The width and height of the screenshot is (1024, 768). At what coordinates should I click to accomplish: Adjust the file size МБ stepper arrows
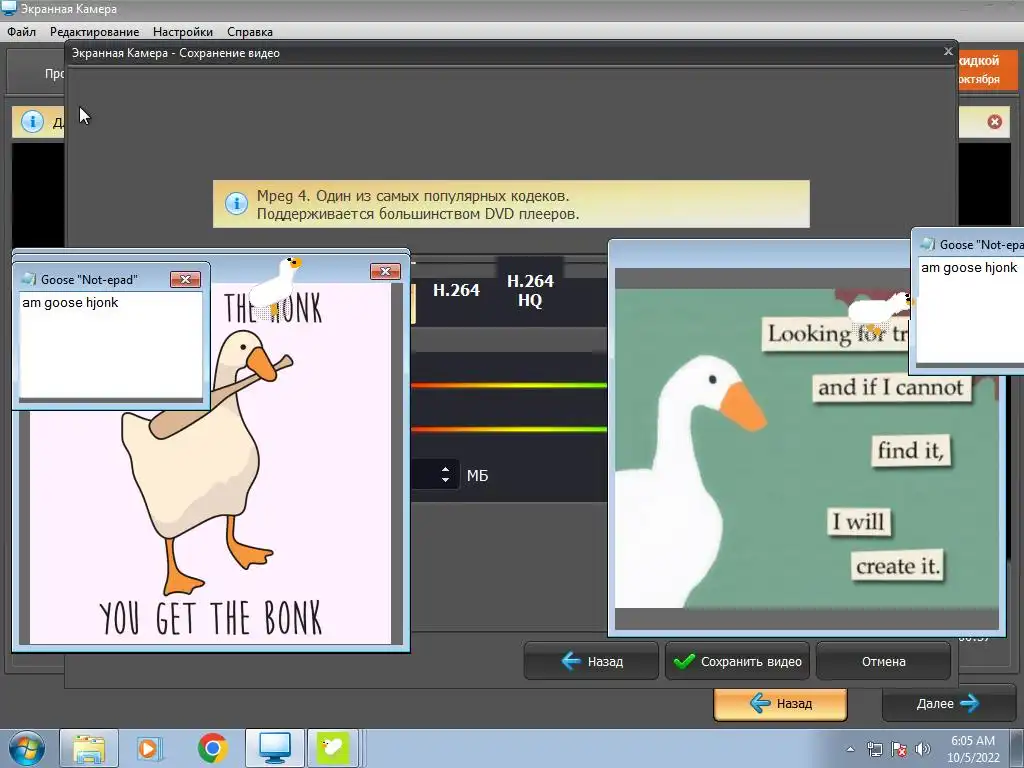point(445,475)
